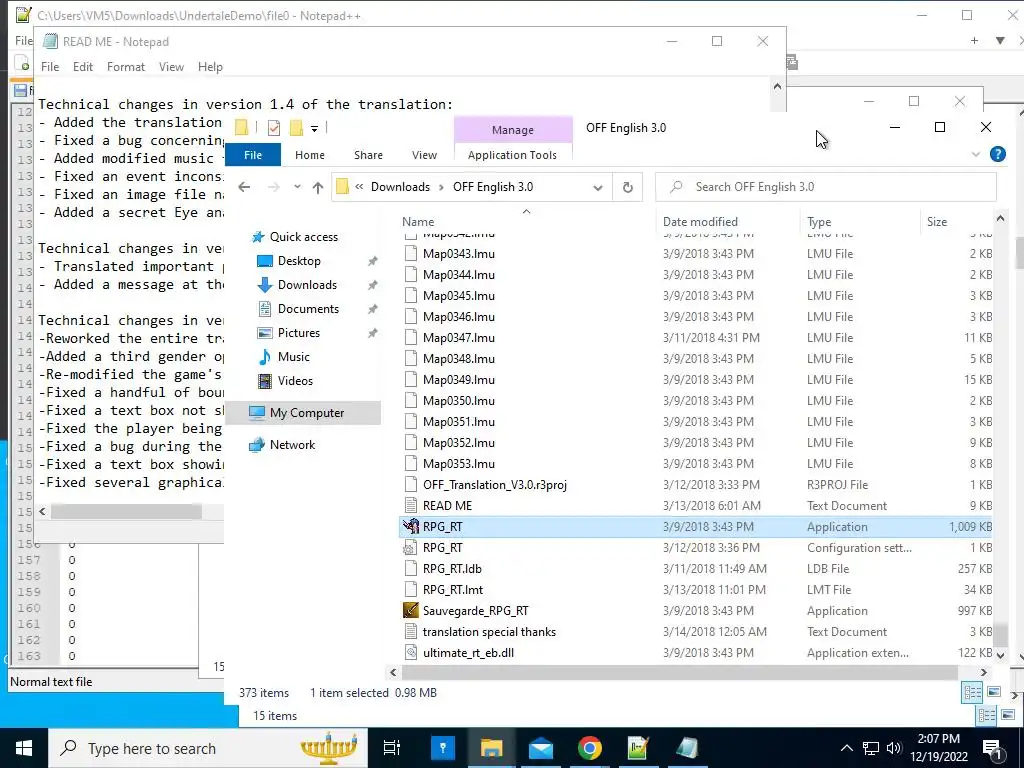The image size is (1024, 768).
Task: Open Edit menu in READ ME Notepad
Action: [83, 67]
